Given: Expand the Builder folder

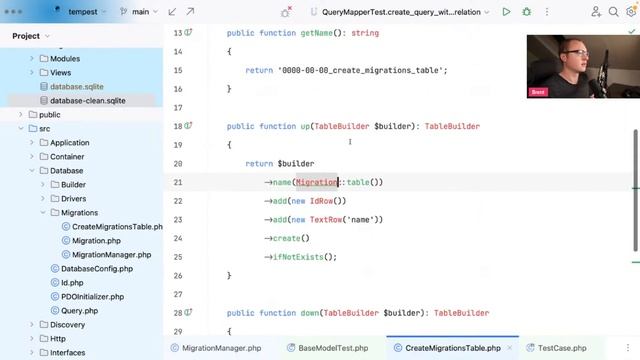Looking at the screenshot, I should [x=43, y=184].
